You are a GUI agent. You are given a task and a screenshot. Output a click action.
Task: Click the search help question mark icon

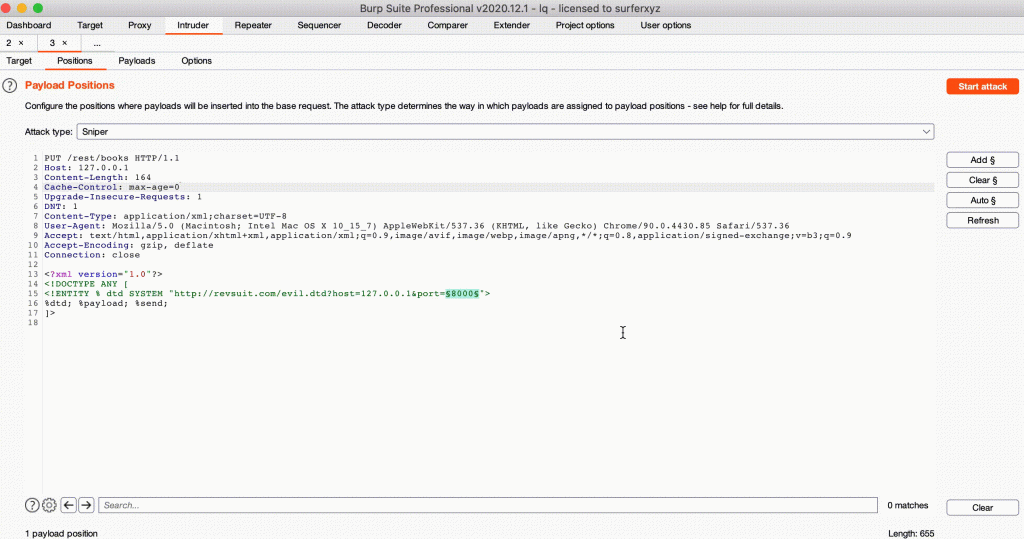[32, 506]
